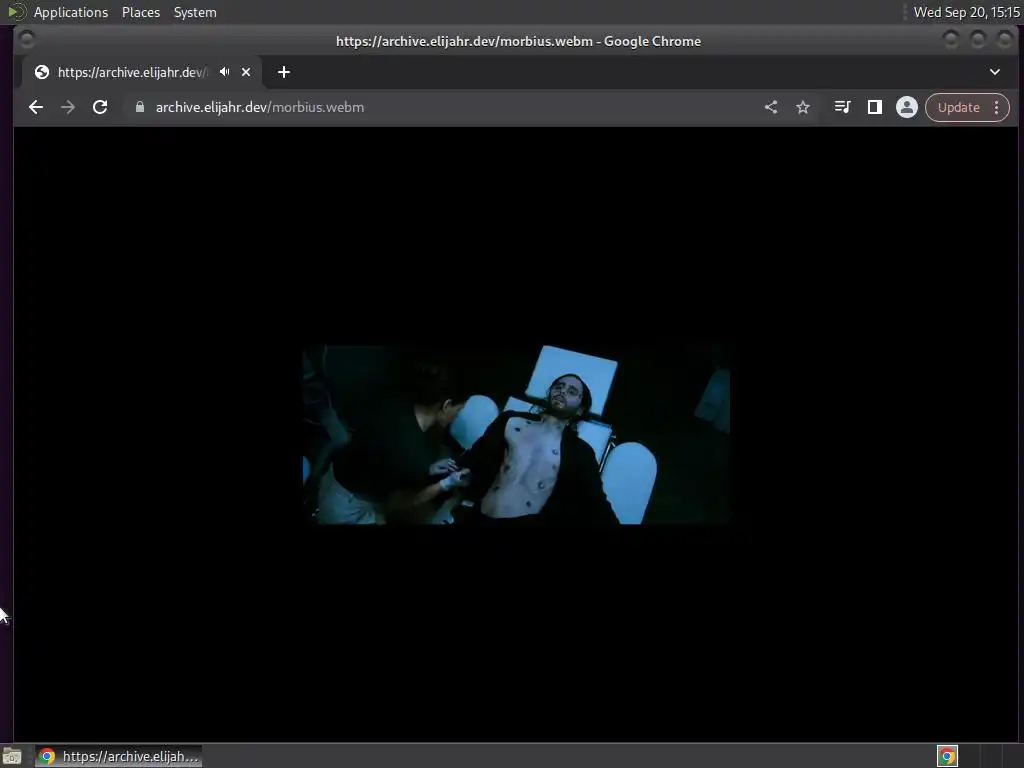The width and height of the screenshot is (1024, 768).
Task: Click the date and time clock
Action: coord(967,12)
